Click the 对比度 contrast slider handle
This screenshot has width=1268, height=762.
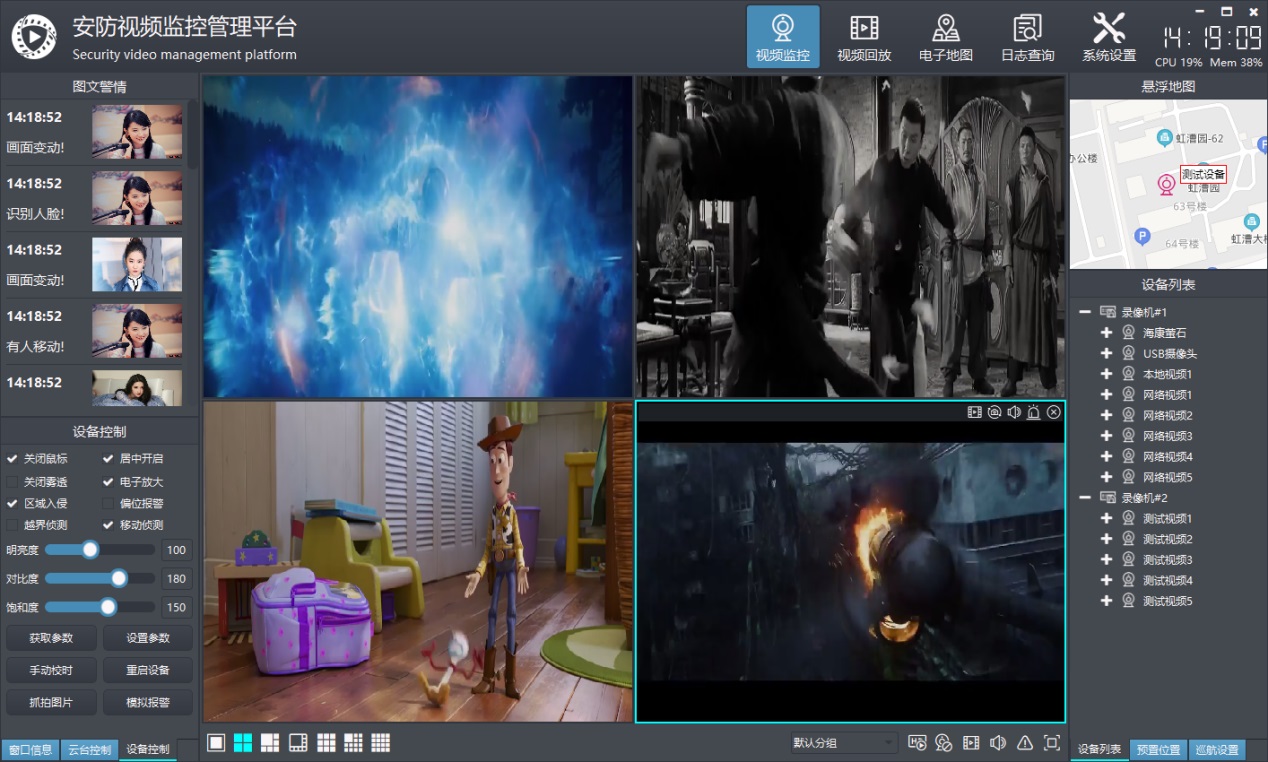tap(119, 578)
